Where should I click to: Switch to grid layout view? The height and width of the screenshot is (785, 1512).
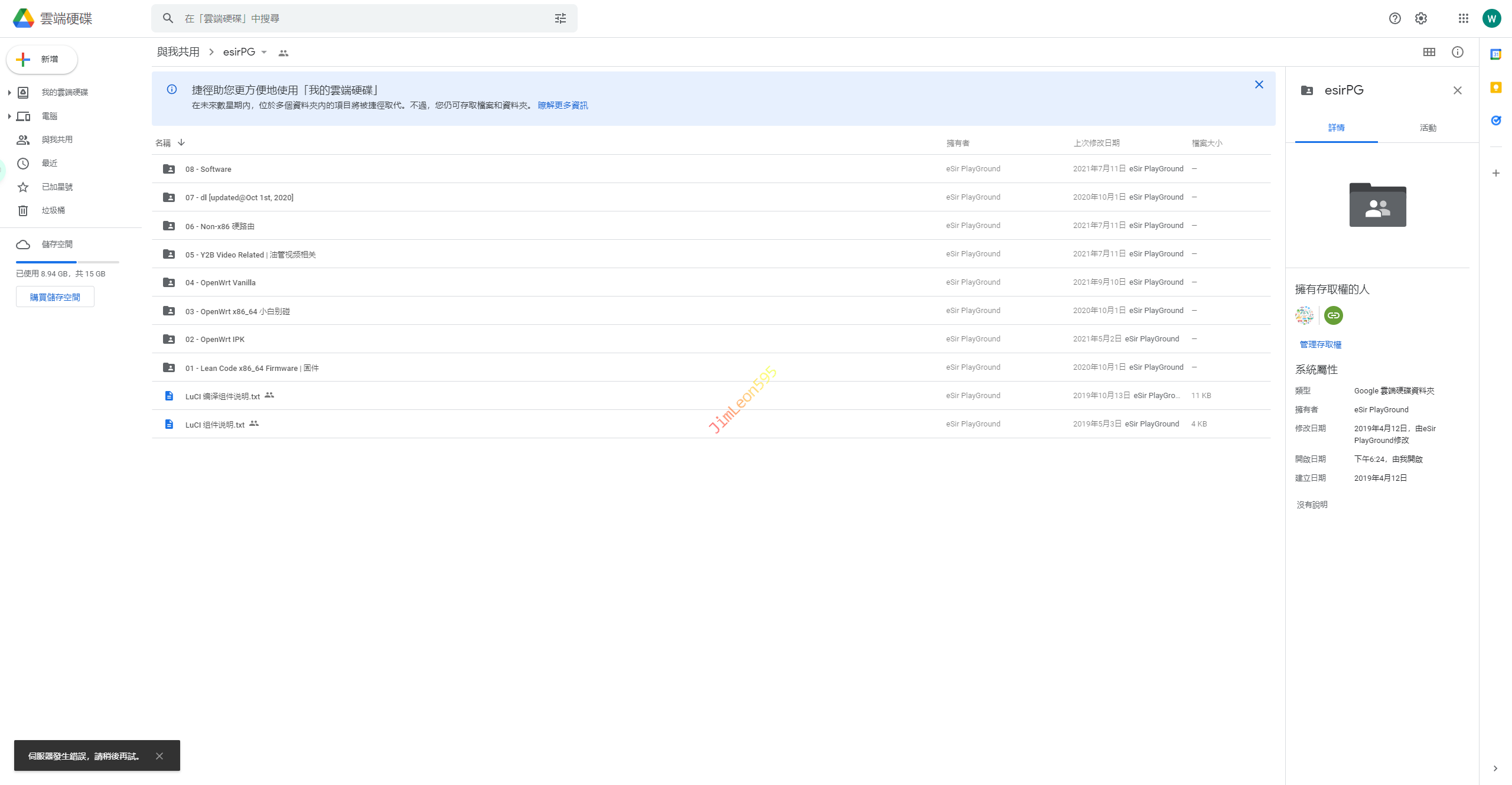coord(1429,52)
